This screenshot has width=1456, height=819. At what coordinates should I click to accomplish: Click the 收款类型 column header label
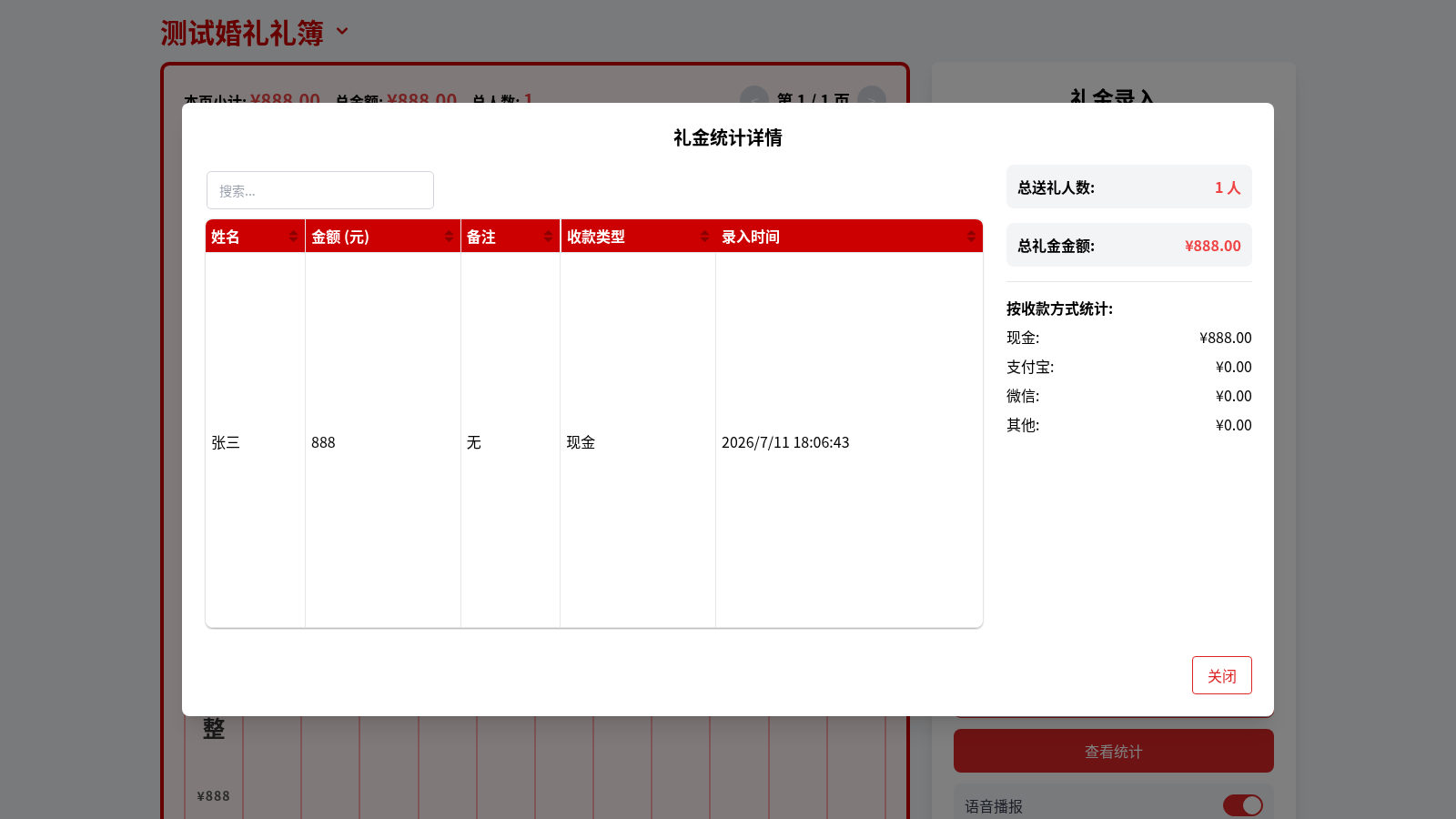click(596, 237)
